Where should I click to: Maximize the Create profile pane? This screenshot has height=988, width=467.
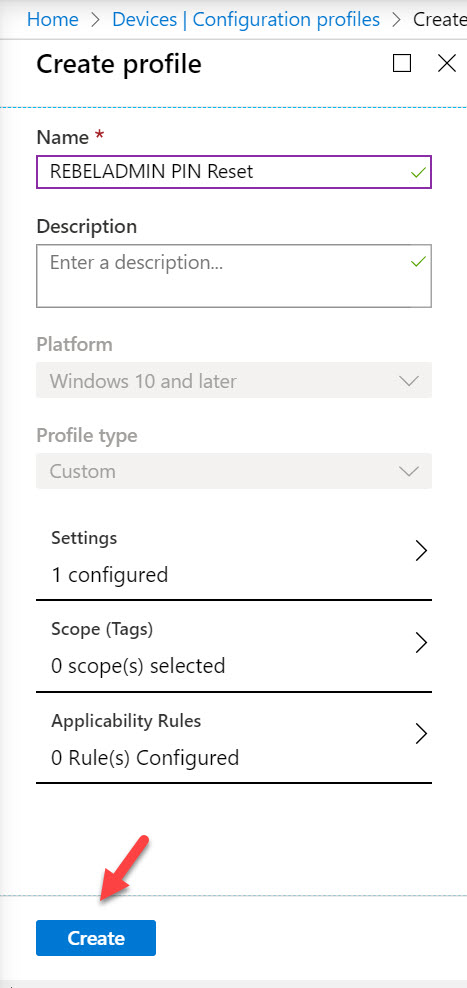click(x=401, y=63)
